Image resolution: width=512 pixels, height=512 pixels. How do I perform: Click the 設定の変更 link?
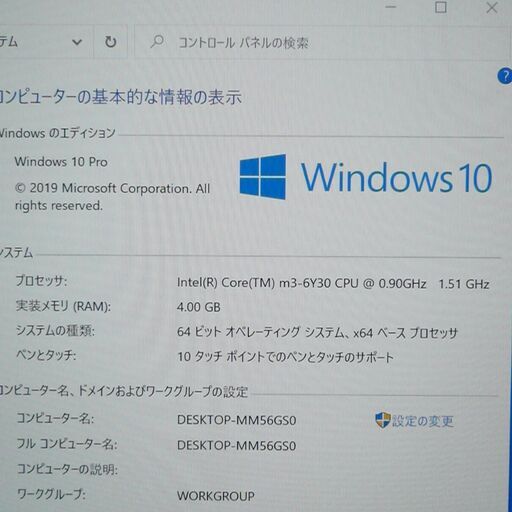click(x=422, y=421)
